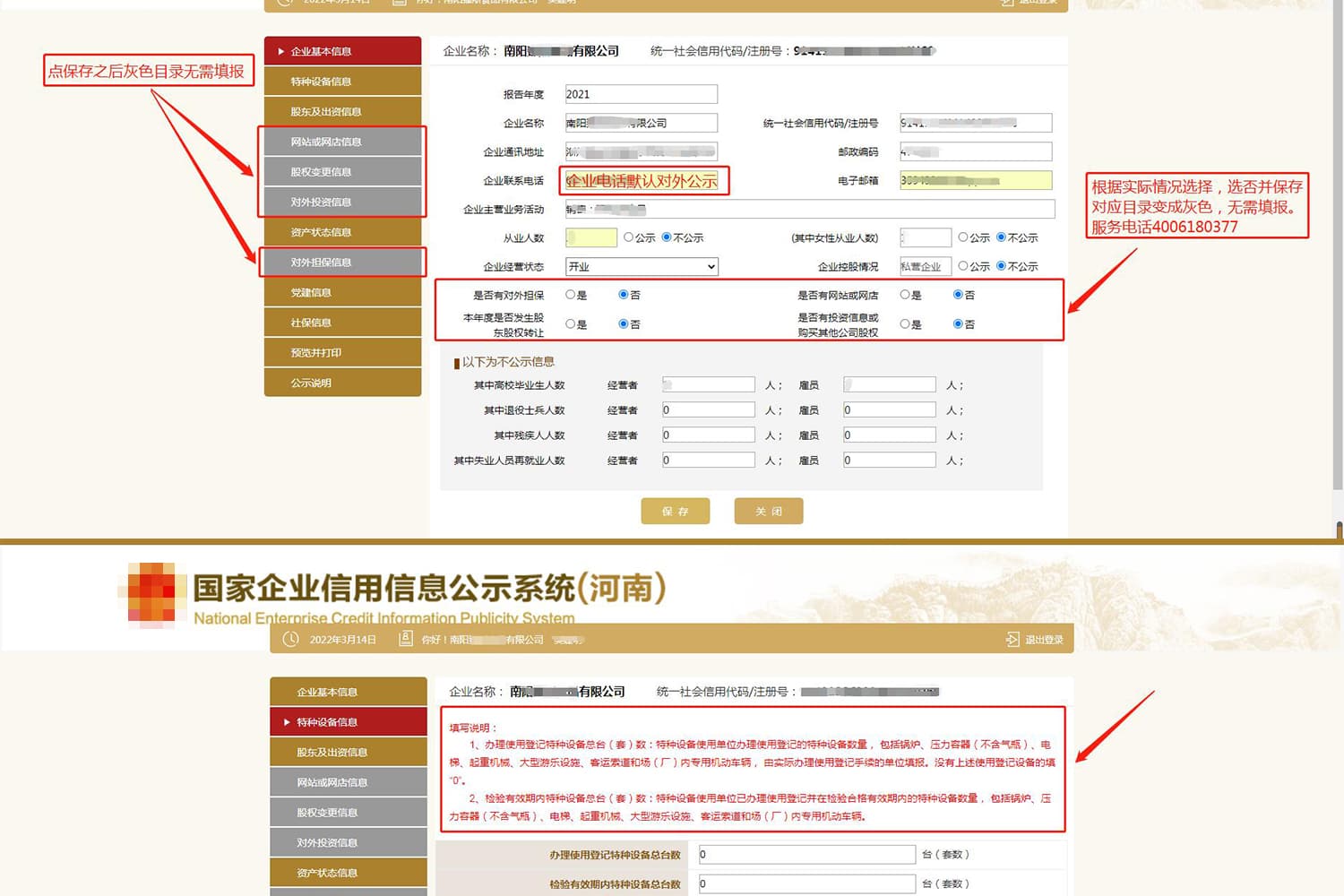Click the clock icon beside the 2022 date
This screenshot has width=1344, height=896.
coord(290,639)
